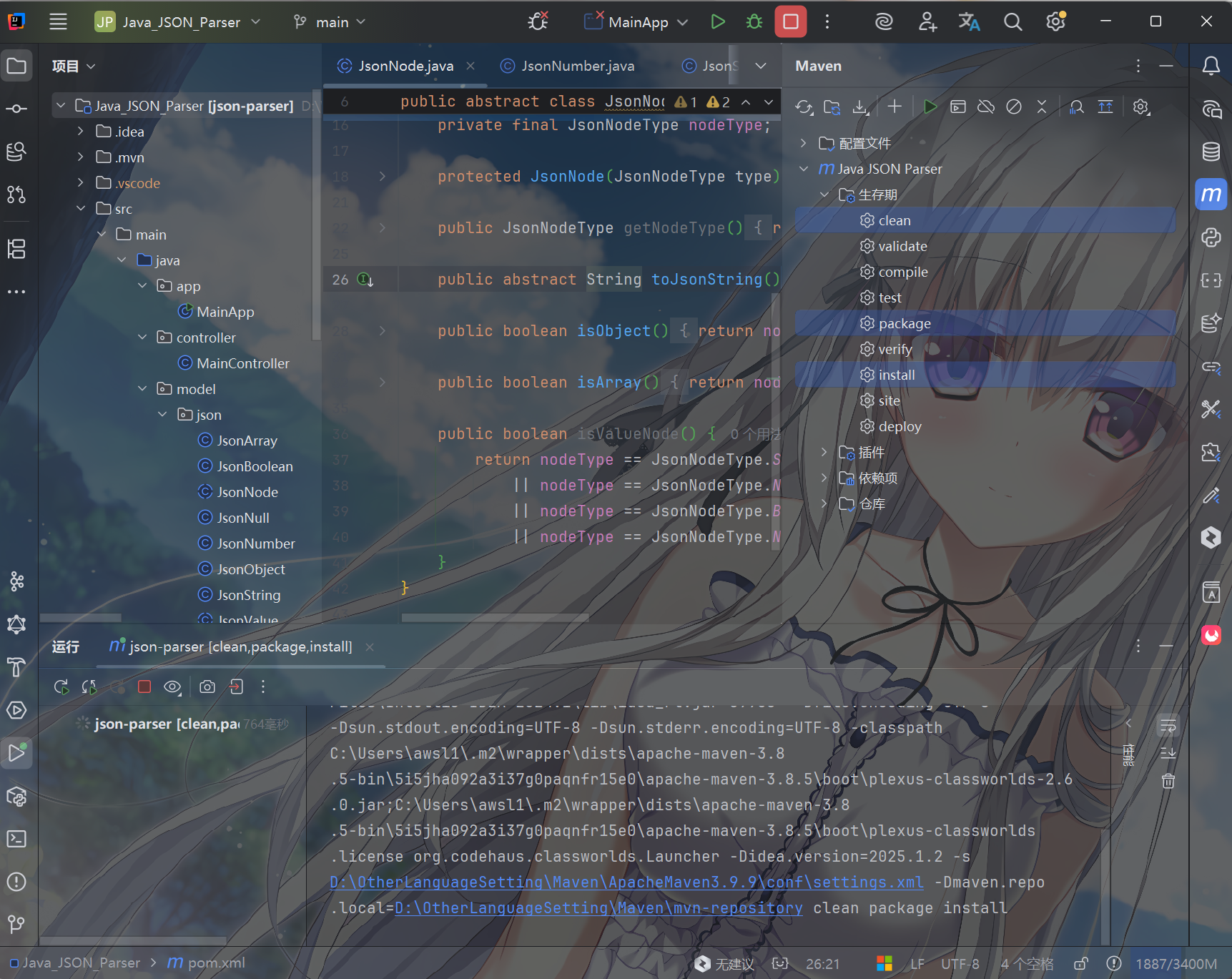Collapse the model package
This screenshot has height=979, width=1232.
point(142,388)
